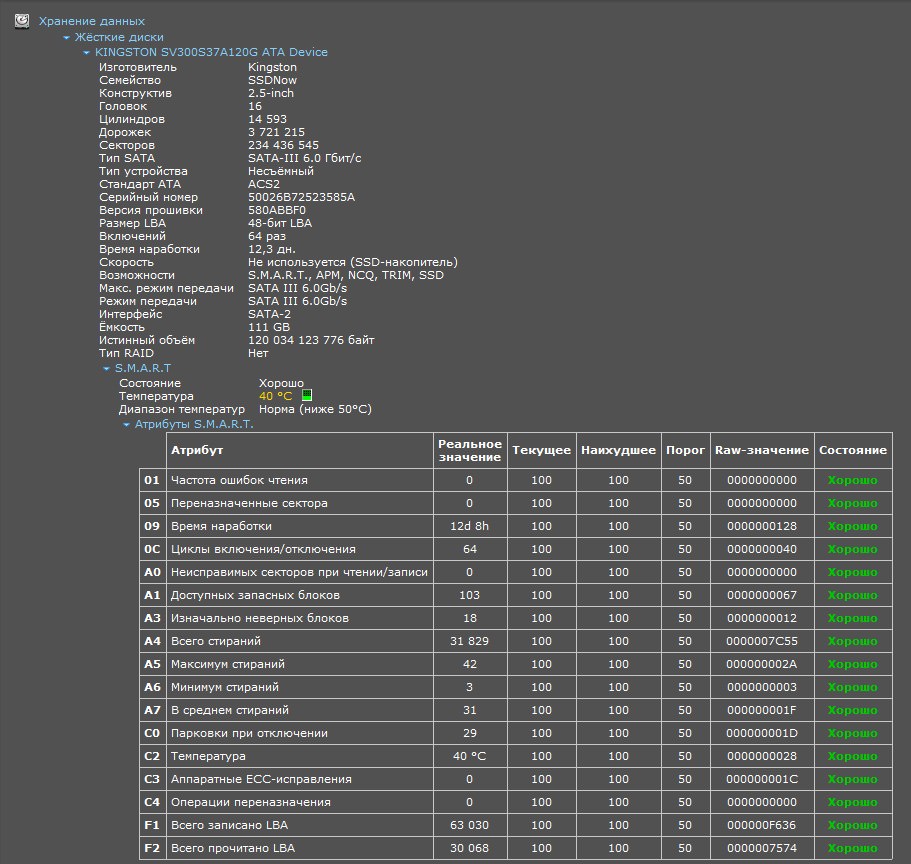Collapse the KINGSTON SV300S37A120G device node
The width and height of the screenshot is (911, 864).
(87, 52)
